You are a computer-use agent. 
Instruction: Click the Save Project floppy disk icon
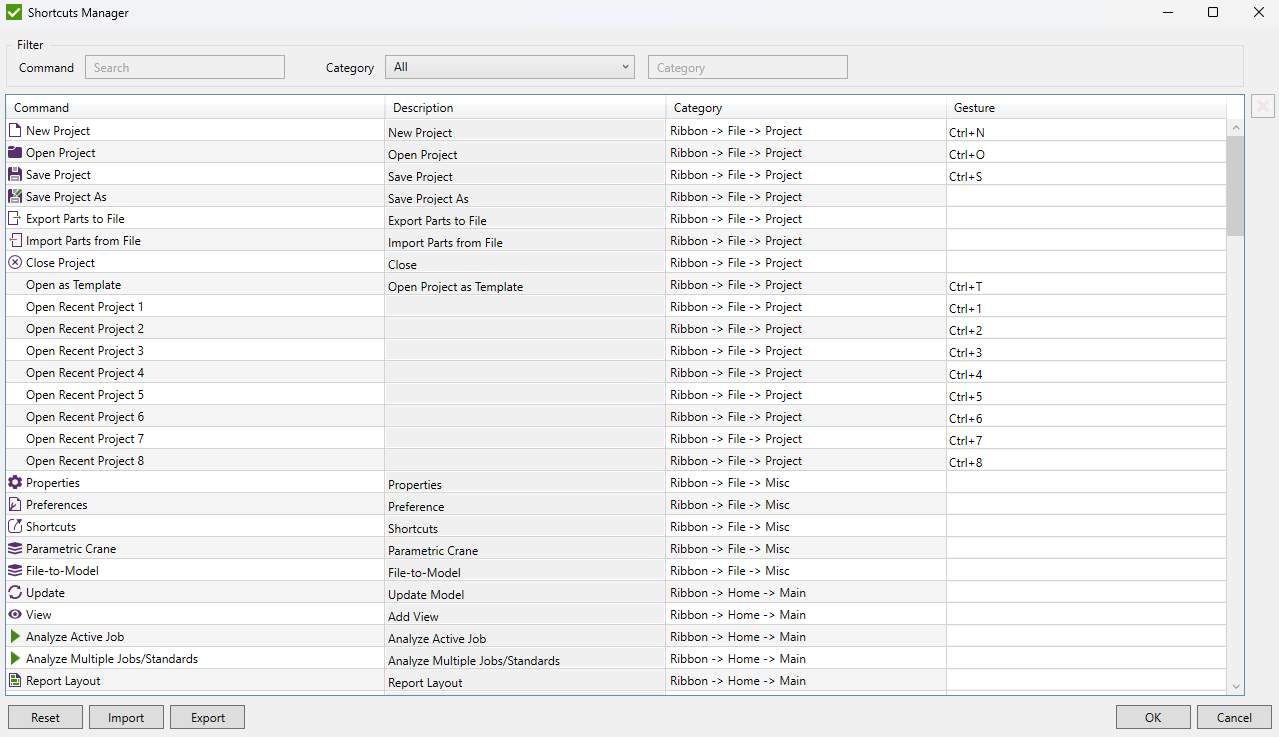[x=14, y=175]
